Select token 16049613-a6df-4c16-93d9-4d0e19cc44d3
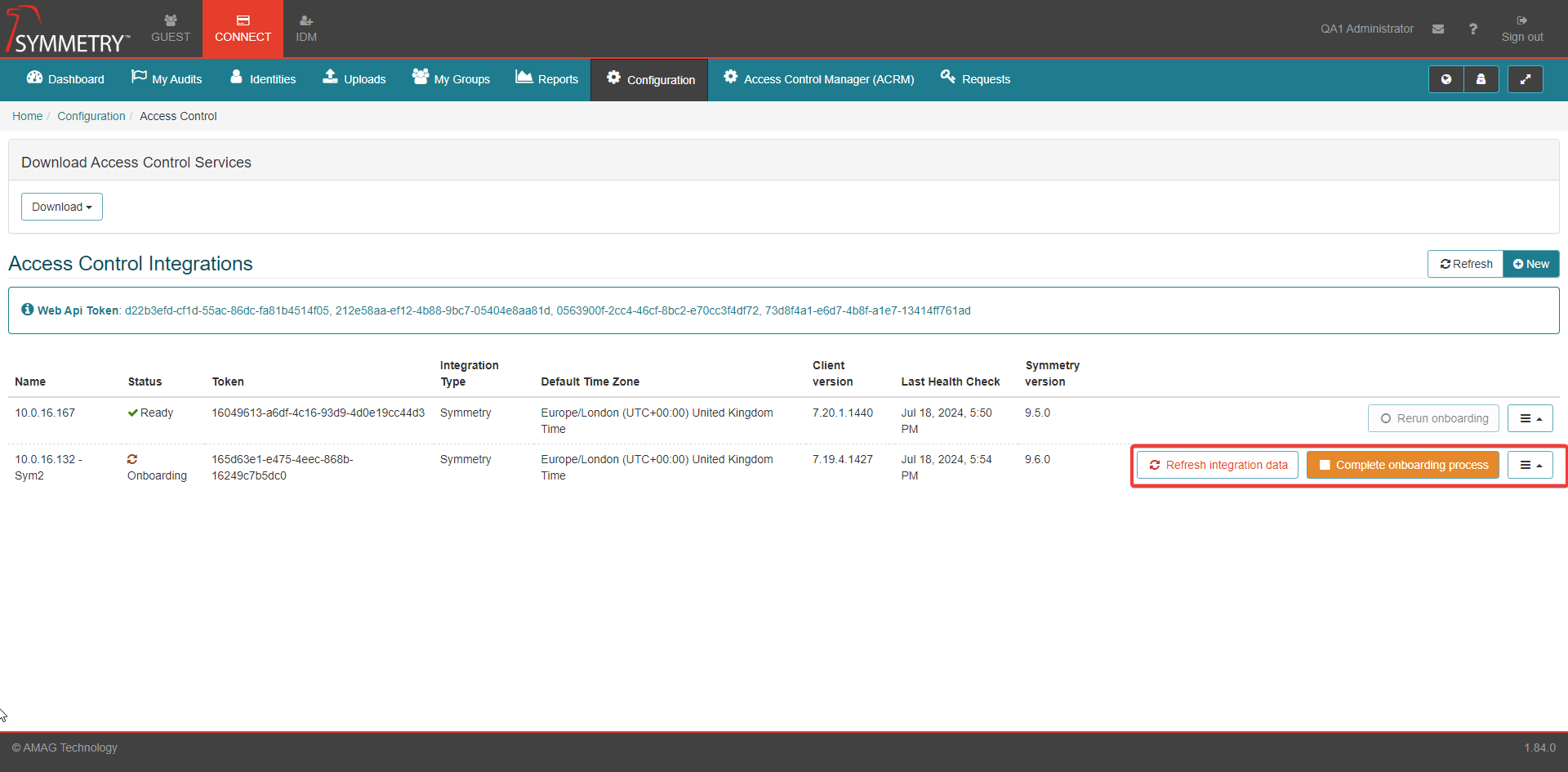Screen dimensions: 1568x772 click(x=318, y=413)
